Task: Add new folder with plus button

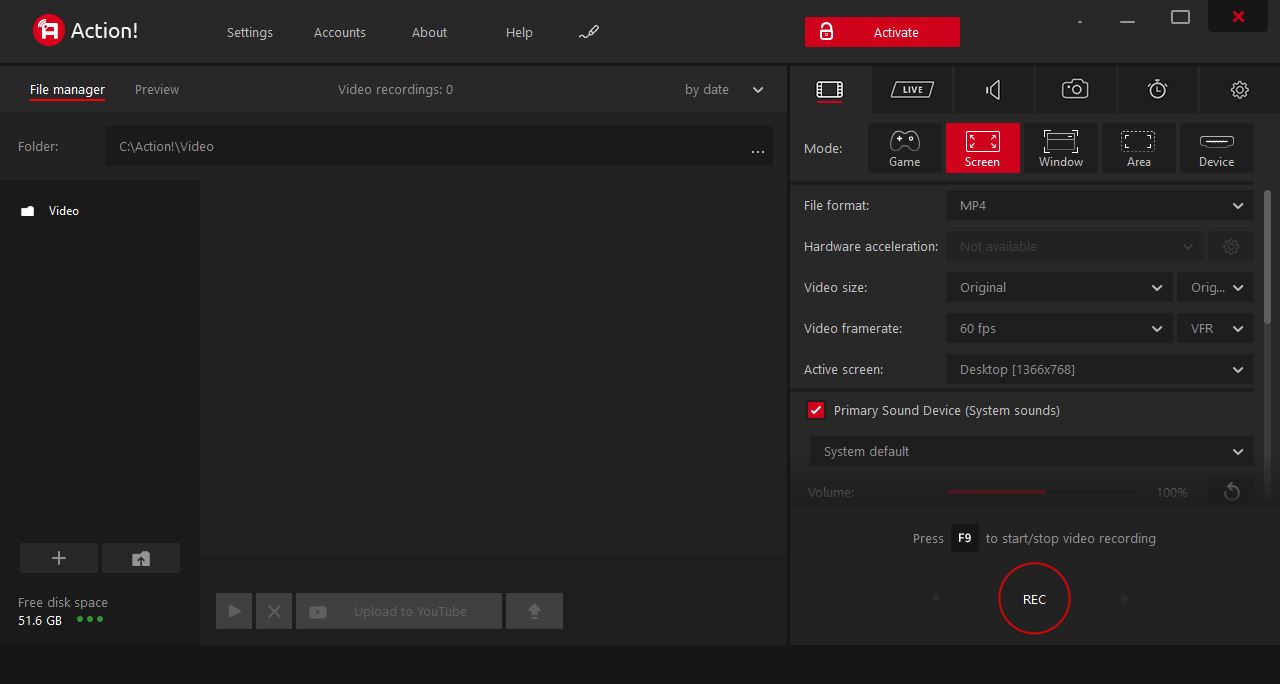Action: pos(59,558)
